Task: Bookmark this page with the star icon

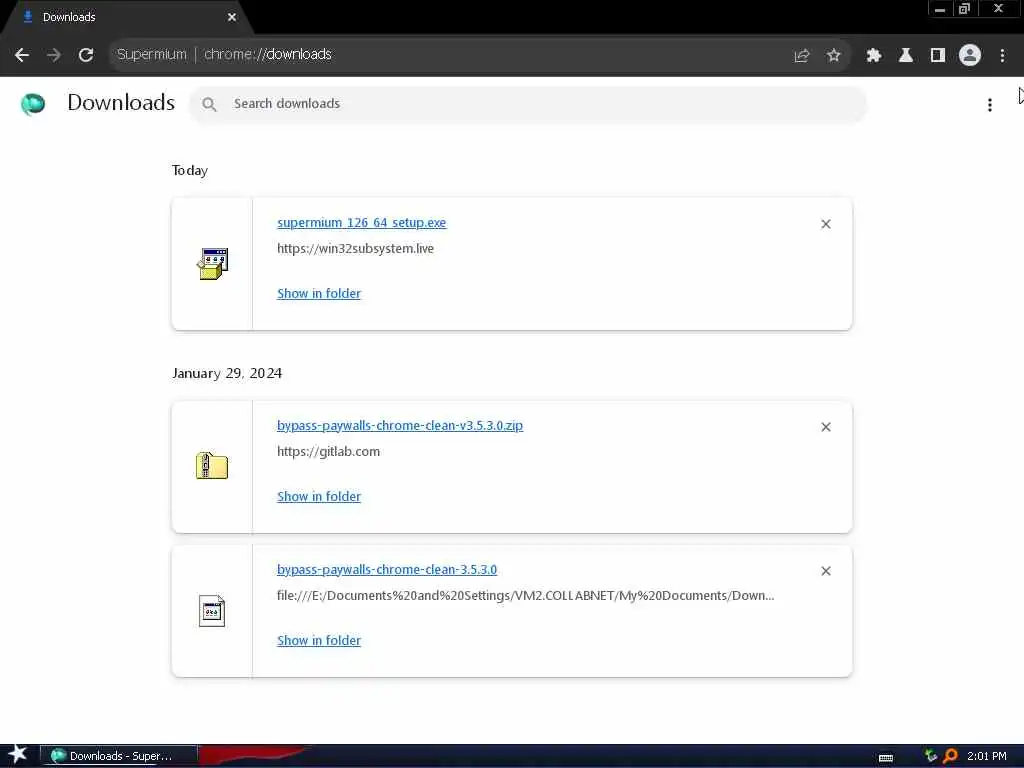Action: (x=833, y=56)
